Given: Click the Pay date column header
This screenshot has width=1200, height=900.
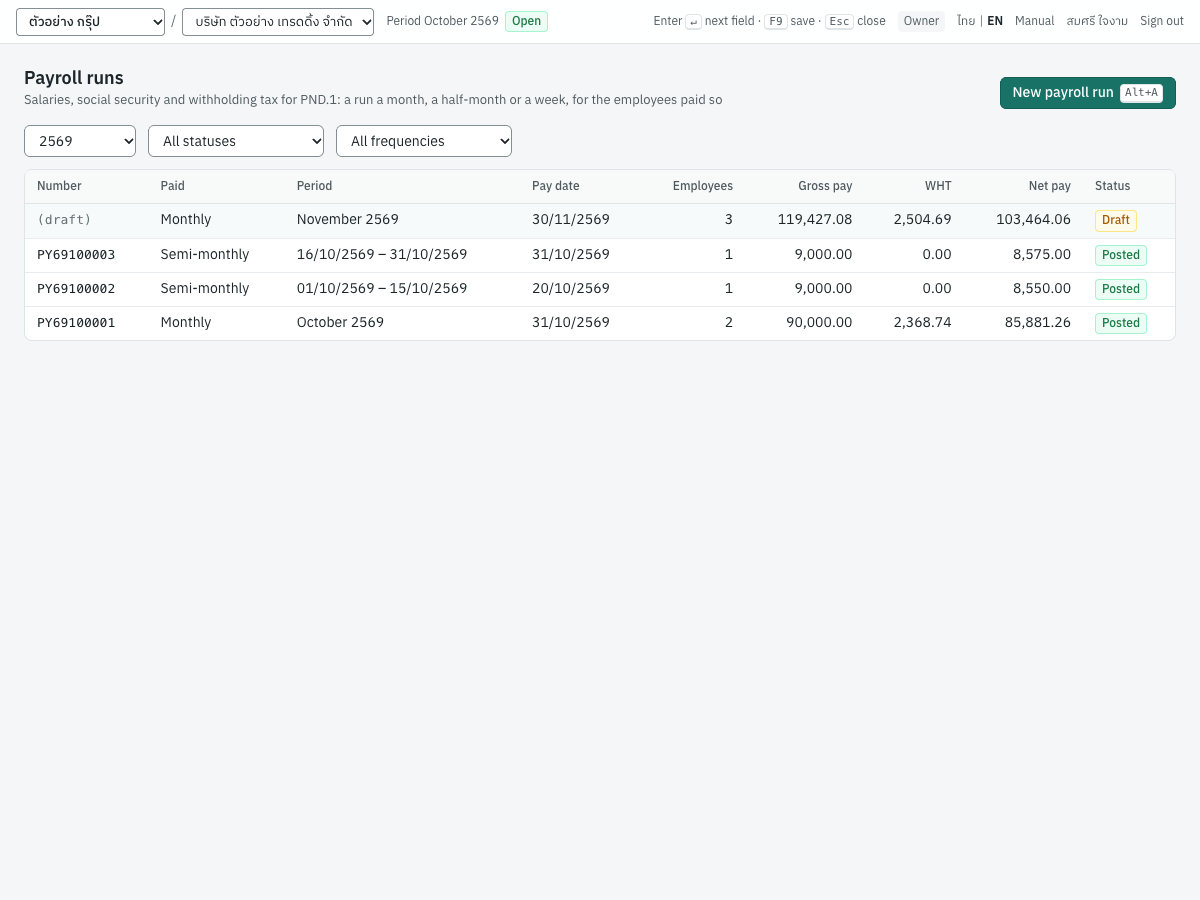Looking at the screenshot, I should pos(556,186).
